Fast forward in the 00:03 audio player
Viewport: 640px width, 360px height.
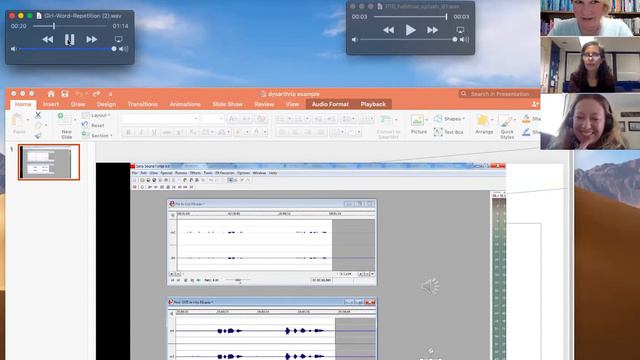(x=432, y=30)
